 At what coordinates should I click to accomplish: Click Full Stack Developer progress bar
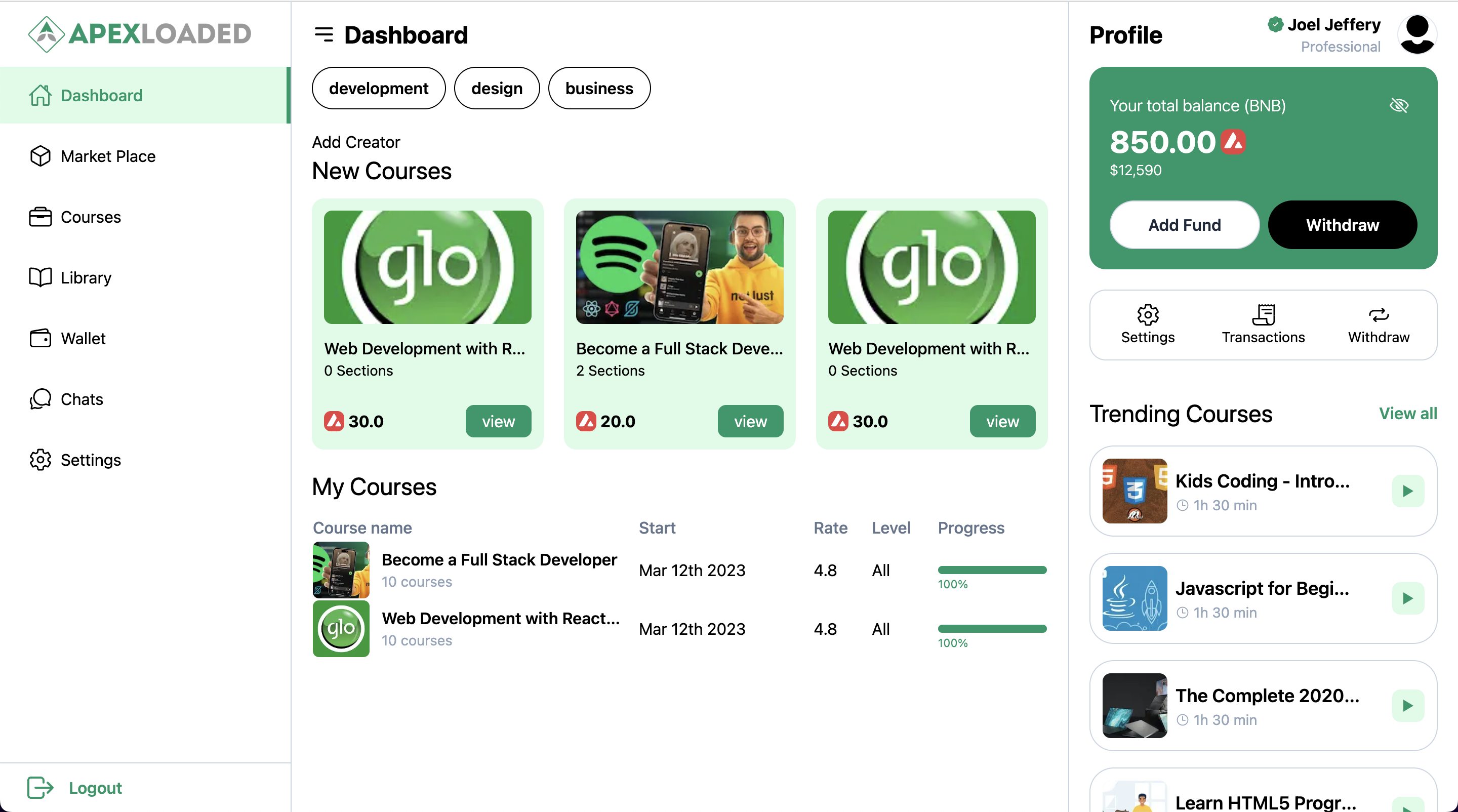coord(992,570)
